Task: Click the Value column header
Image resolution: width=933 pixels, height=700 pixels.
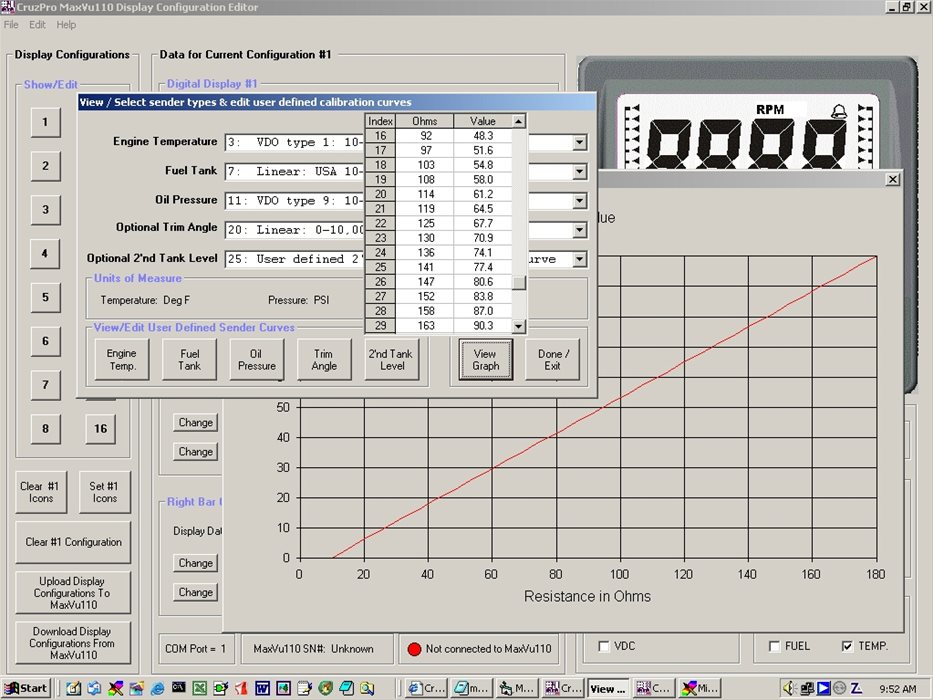Action: 483,121
